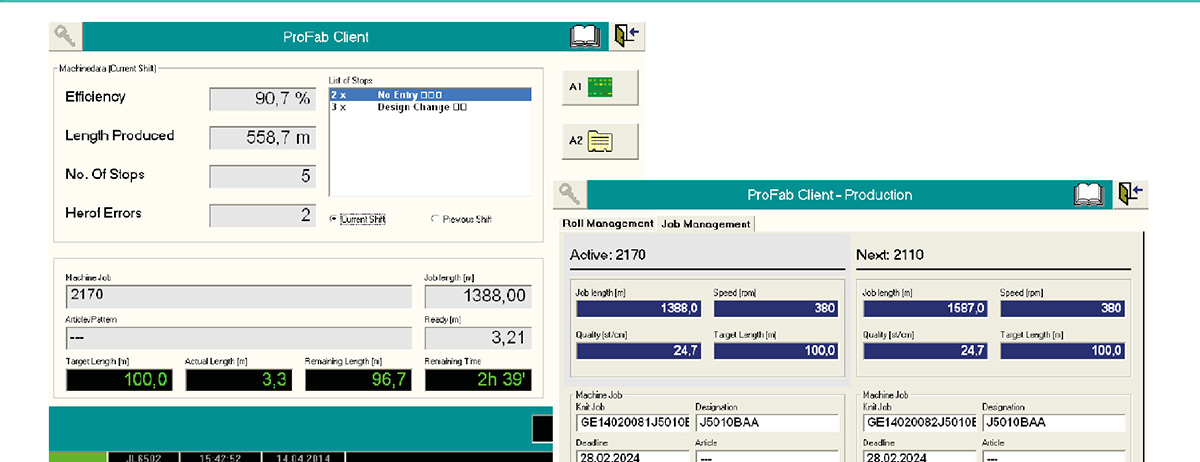The width and height of the screenshot is (1200, 462).
Task: Click Active job's Deadline field 28.02.2024
Action: coord(633,456)
